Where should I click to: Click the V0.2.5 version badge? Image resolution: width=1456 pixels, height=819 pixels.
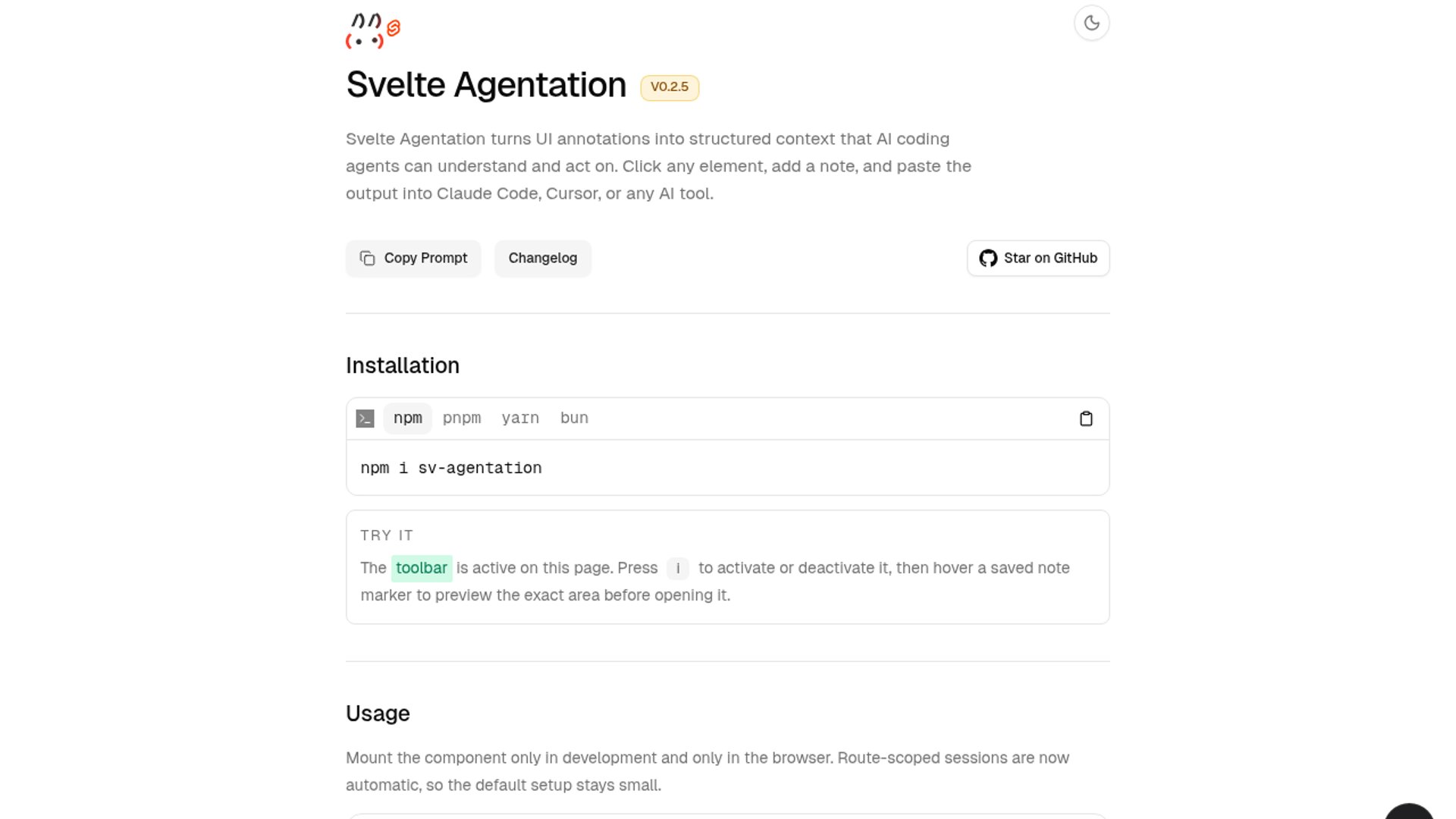tap(669, 88)
